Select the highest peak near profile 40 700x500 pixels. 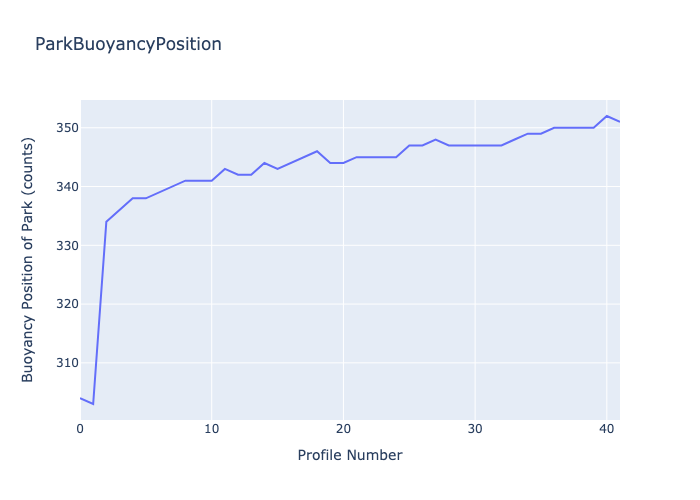coord(606,116)
